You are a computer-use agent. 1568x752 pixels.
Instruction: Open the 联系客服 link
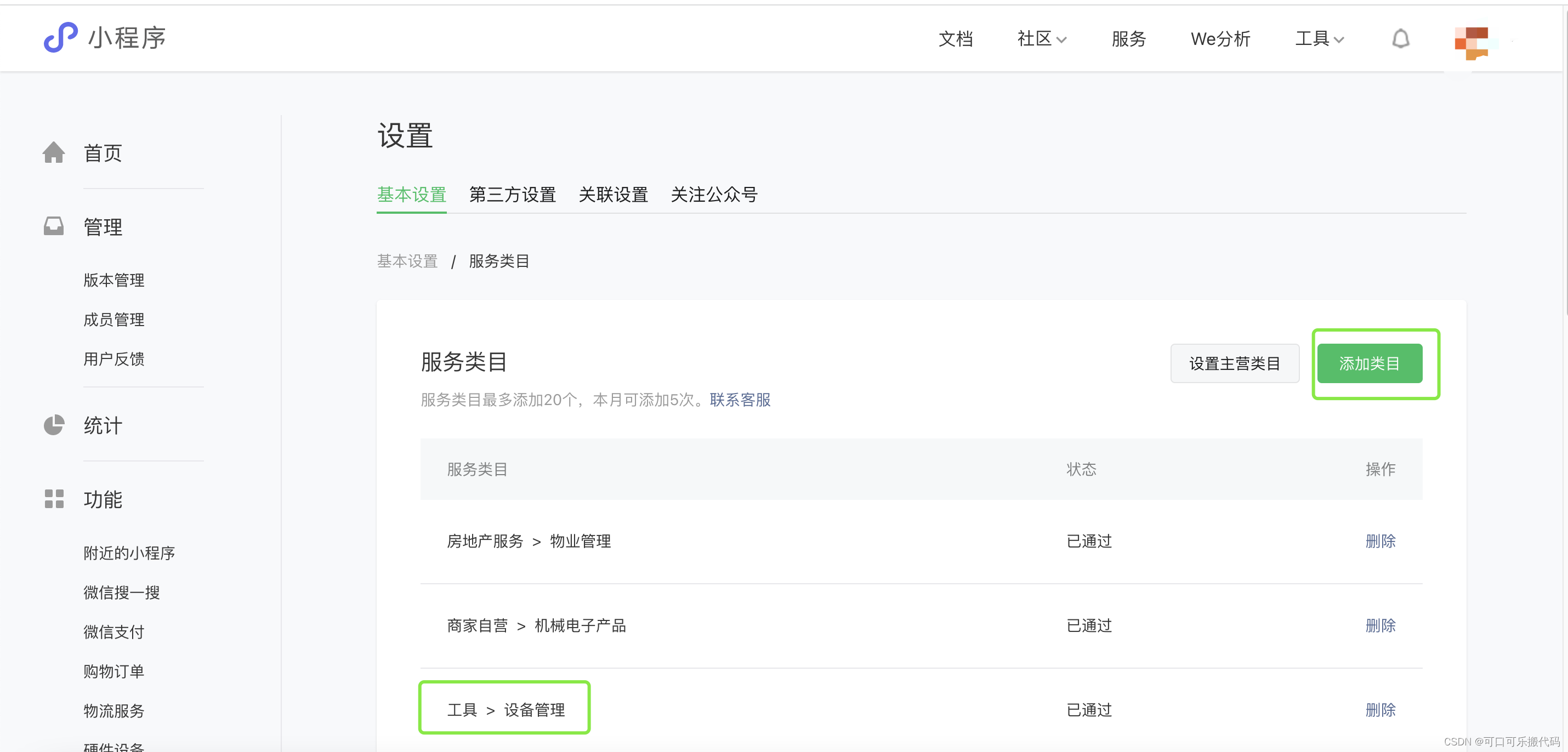(x=740, y=400)
